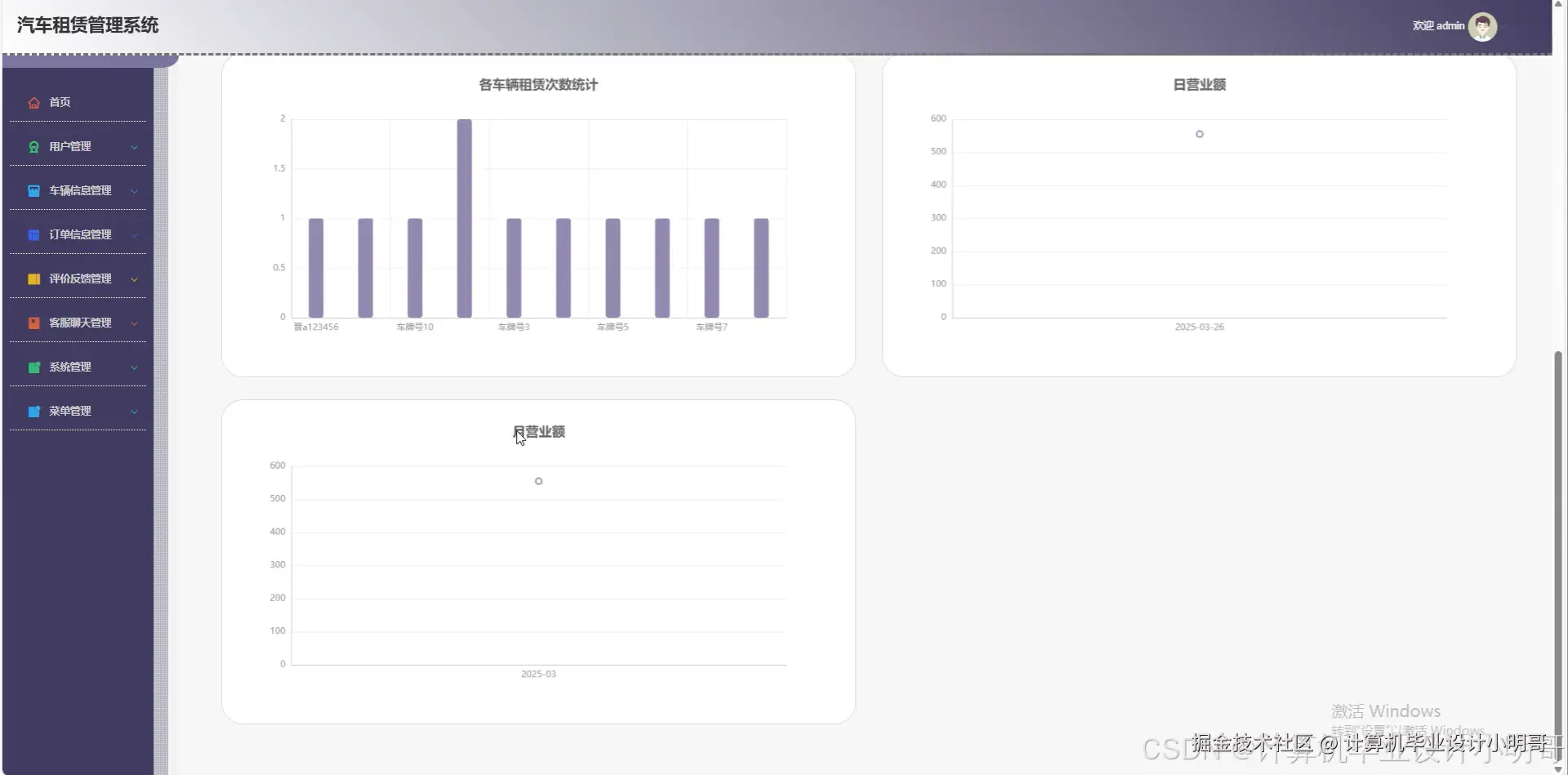Click the orange 客服聊天管理 chat icon
The image size is (1568, 775).
click(33, 323)
